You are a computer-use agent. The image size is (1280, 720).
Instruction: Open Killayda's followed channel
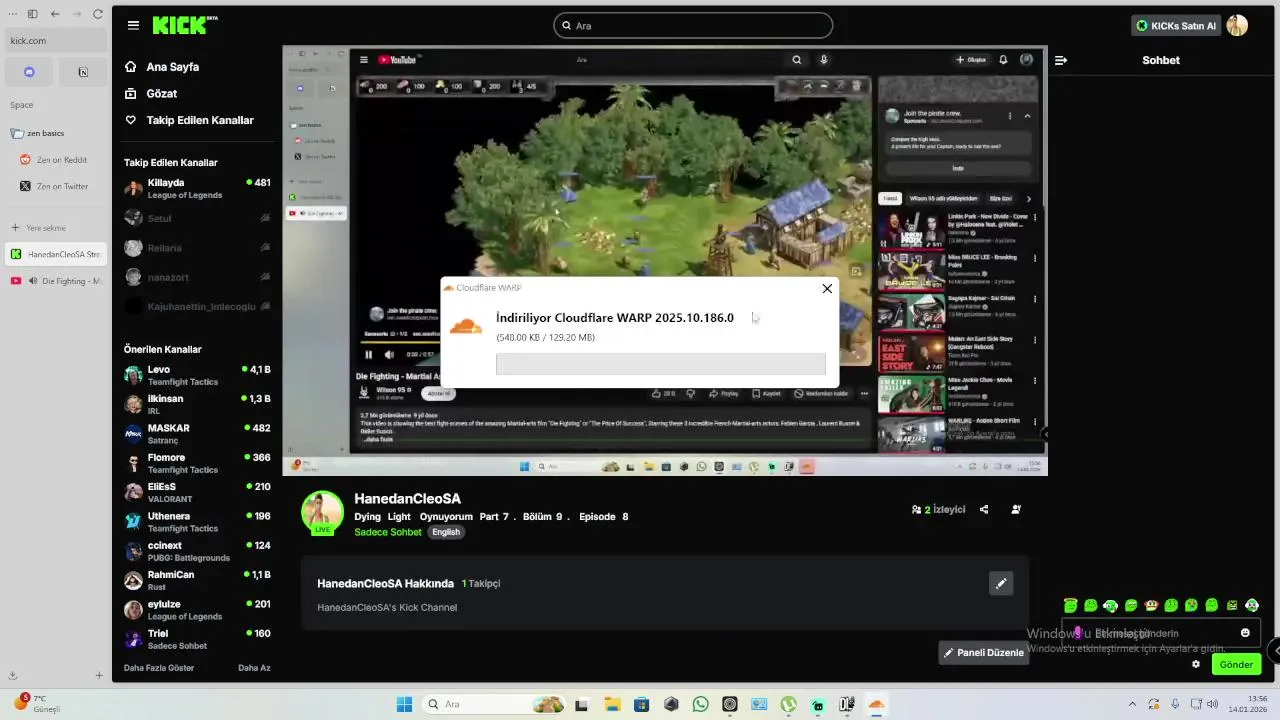tap(197, 188)
